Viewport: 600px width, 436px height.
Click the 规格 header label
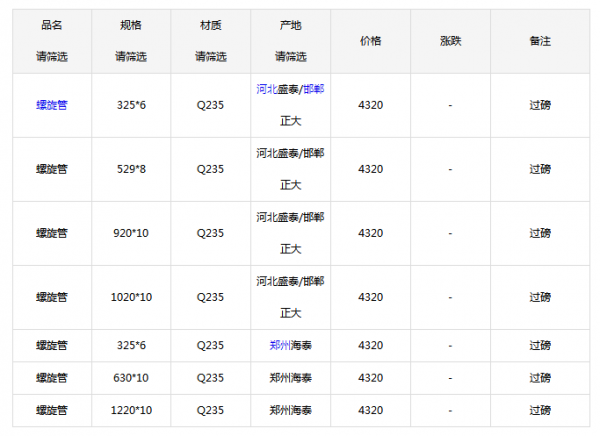pyautogui.click(x=131, y=25)
